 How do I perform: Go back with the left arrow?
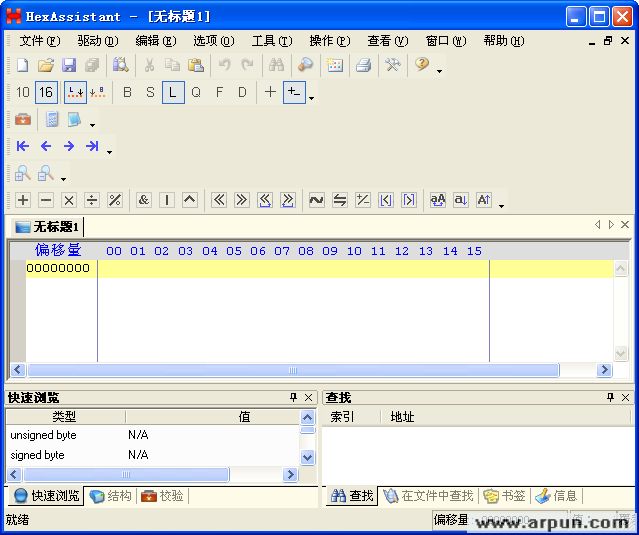pos(46,146)
